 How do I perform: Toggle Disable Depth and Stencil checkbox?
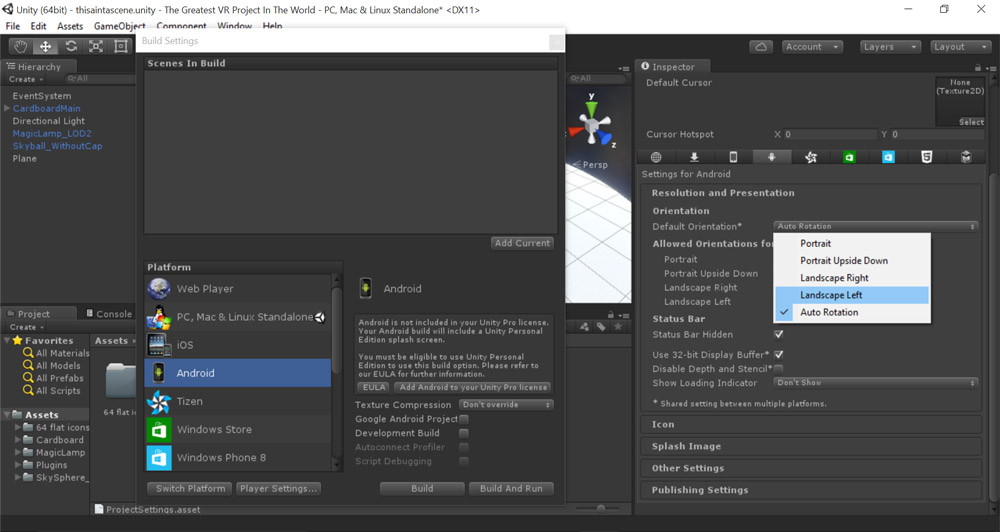click(x=779, y=368)
